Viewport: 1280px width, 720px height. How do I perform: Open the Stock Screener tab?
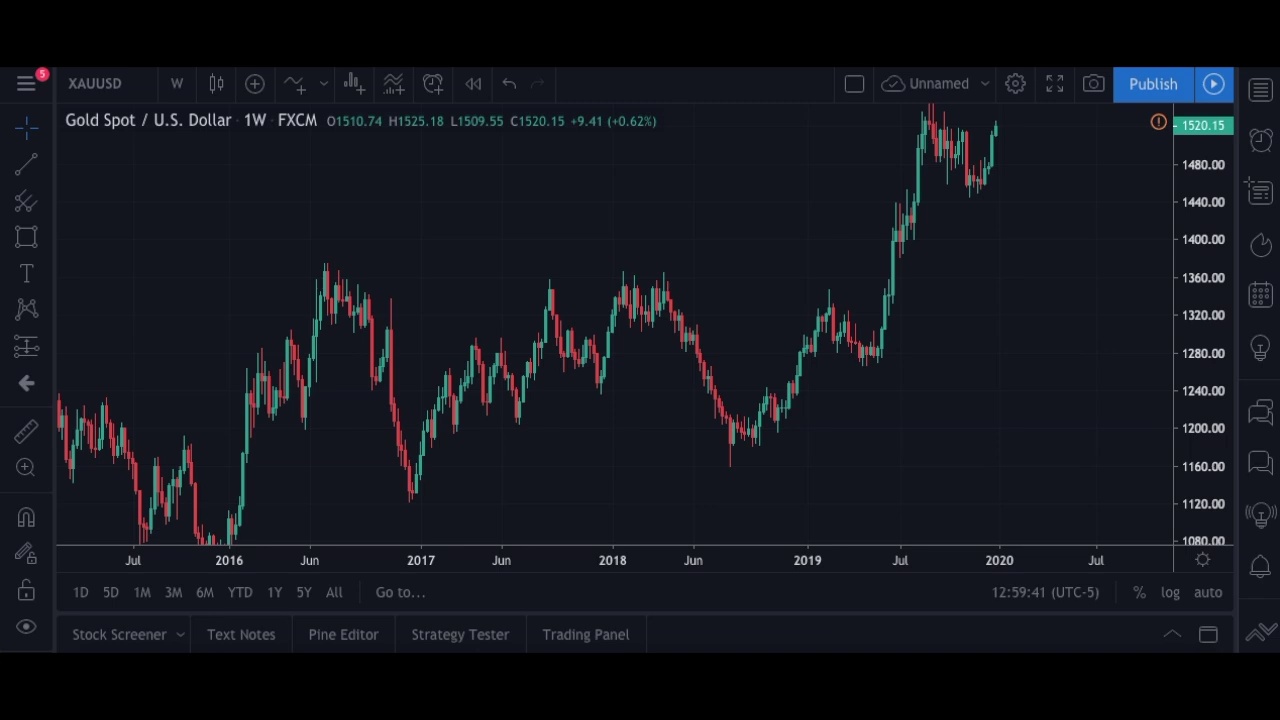click(119, 634)
